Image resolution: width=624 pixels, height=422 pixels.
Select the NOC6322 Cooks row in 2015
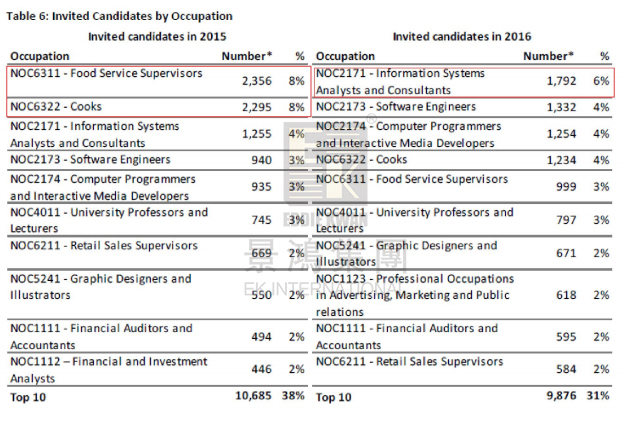(x=158, y=107)
